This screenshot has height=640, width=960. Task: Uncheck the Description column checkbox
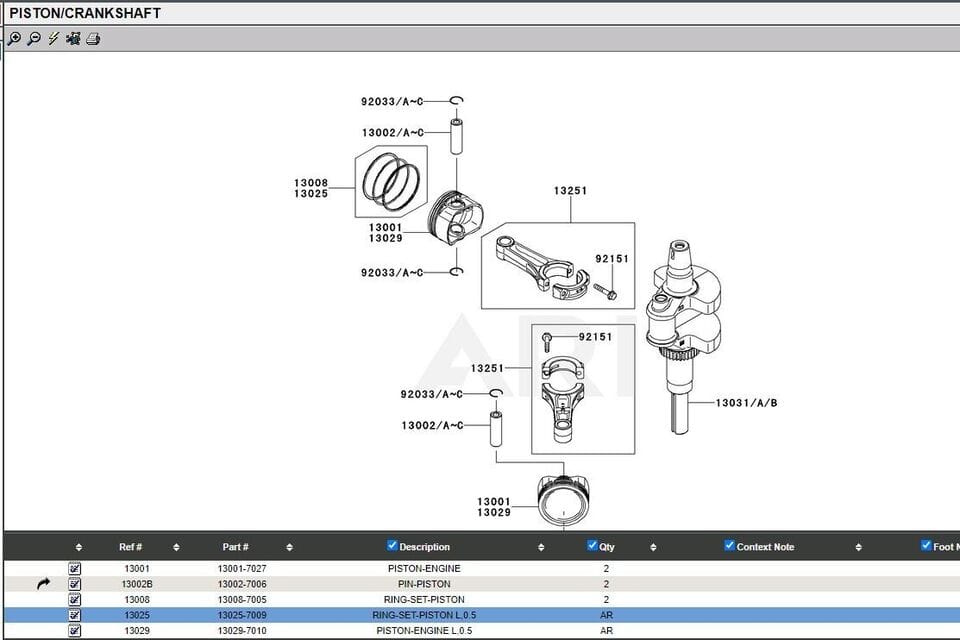tap(392, 545)
